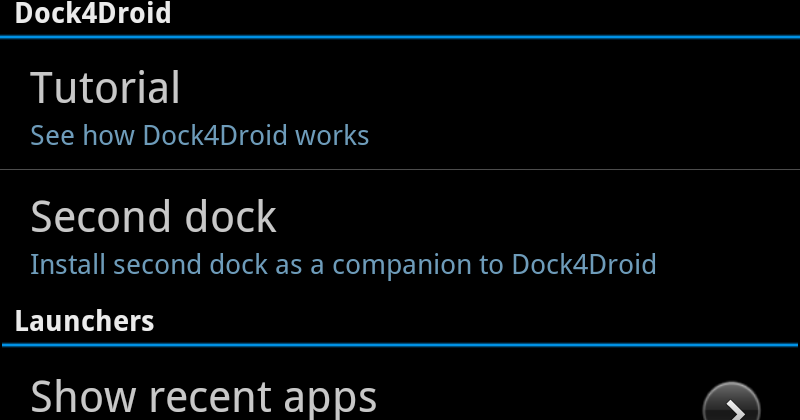
Task: Open the round arrow next to Show recent apps
Action: (731, 402)
